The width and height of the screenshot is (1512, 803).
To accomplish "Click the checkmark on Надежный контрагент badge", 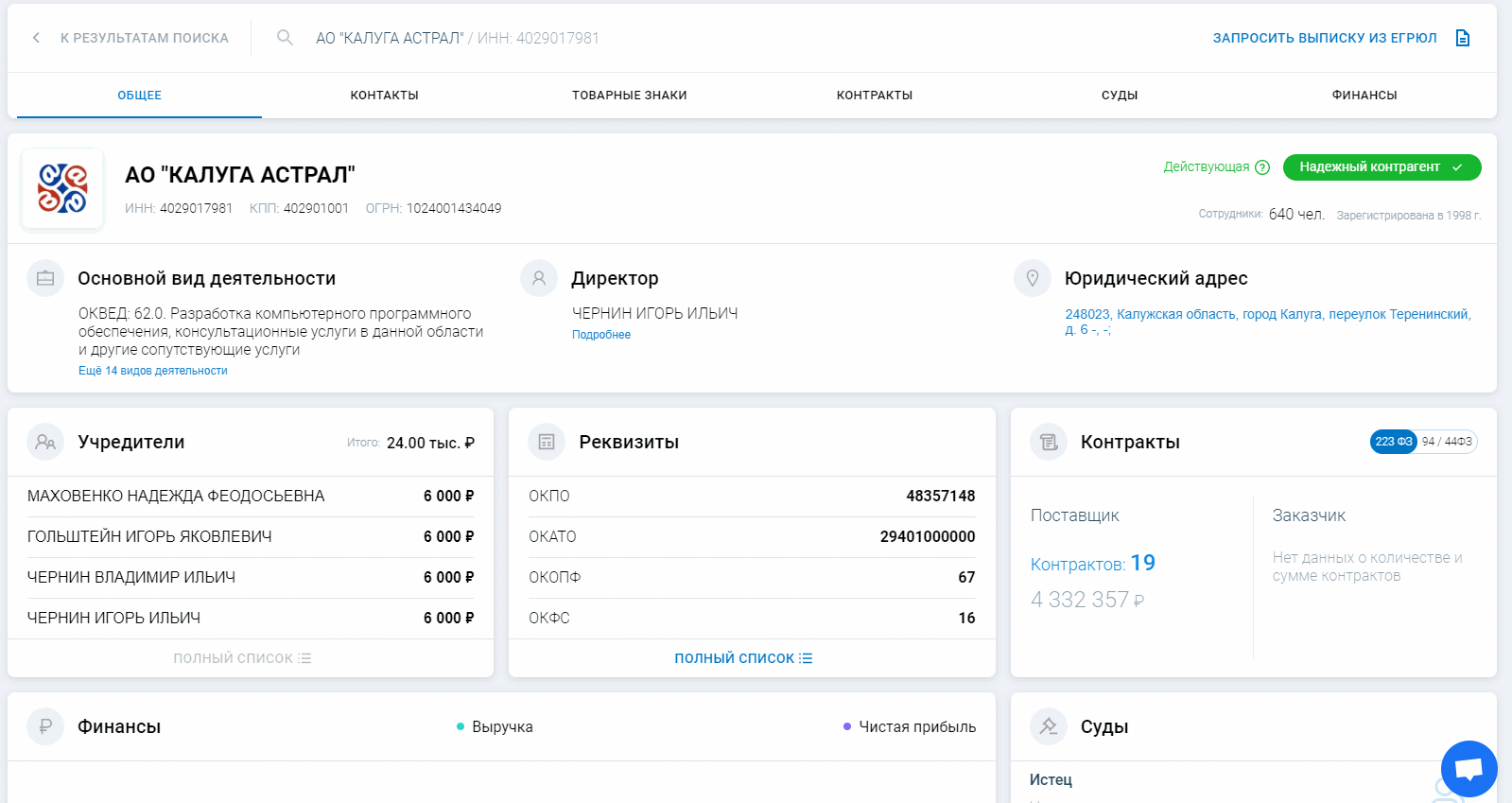I will tap(1457, 167).
